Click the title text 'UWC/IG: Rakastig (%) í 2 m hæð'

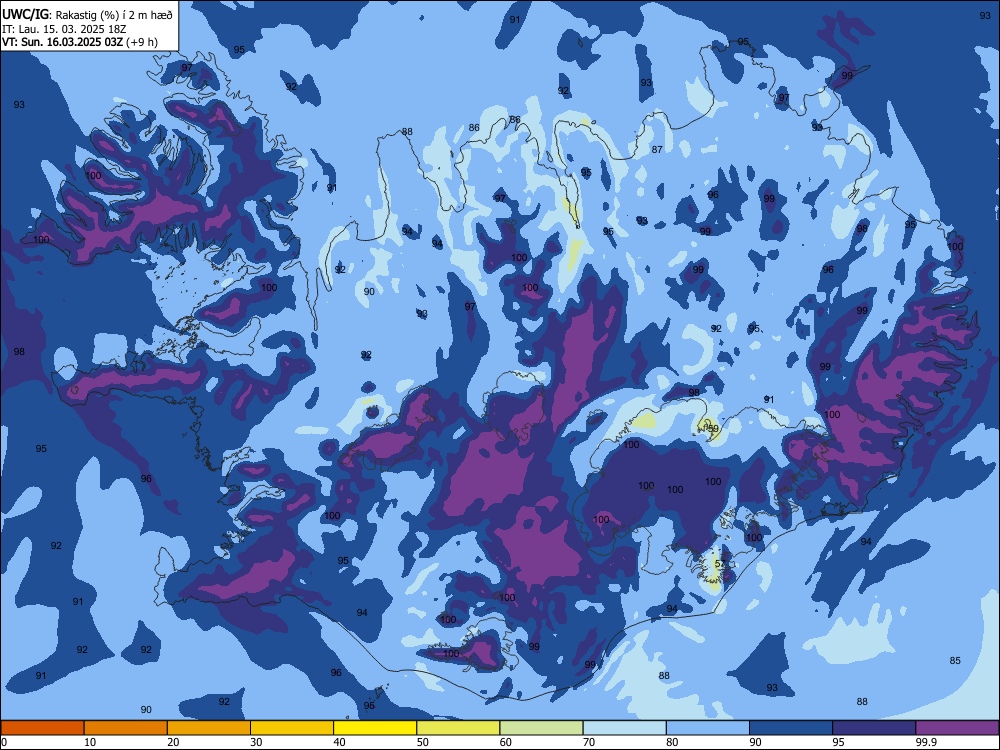87,14
